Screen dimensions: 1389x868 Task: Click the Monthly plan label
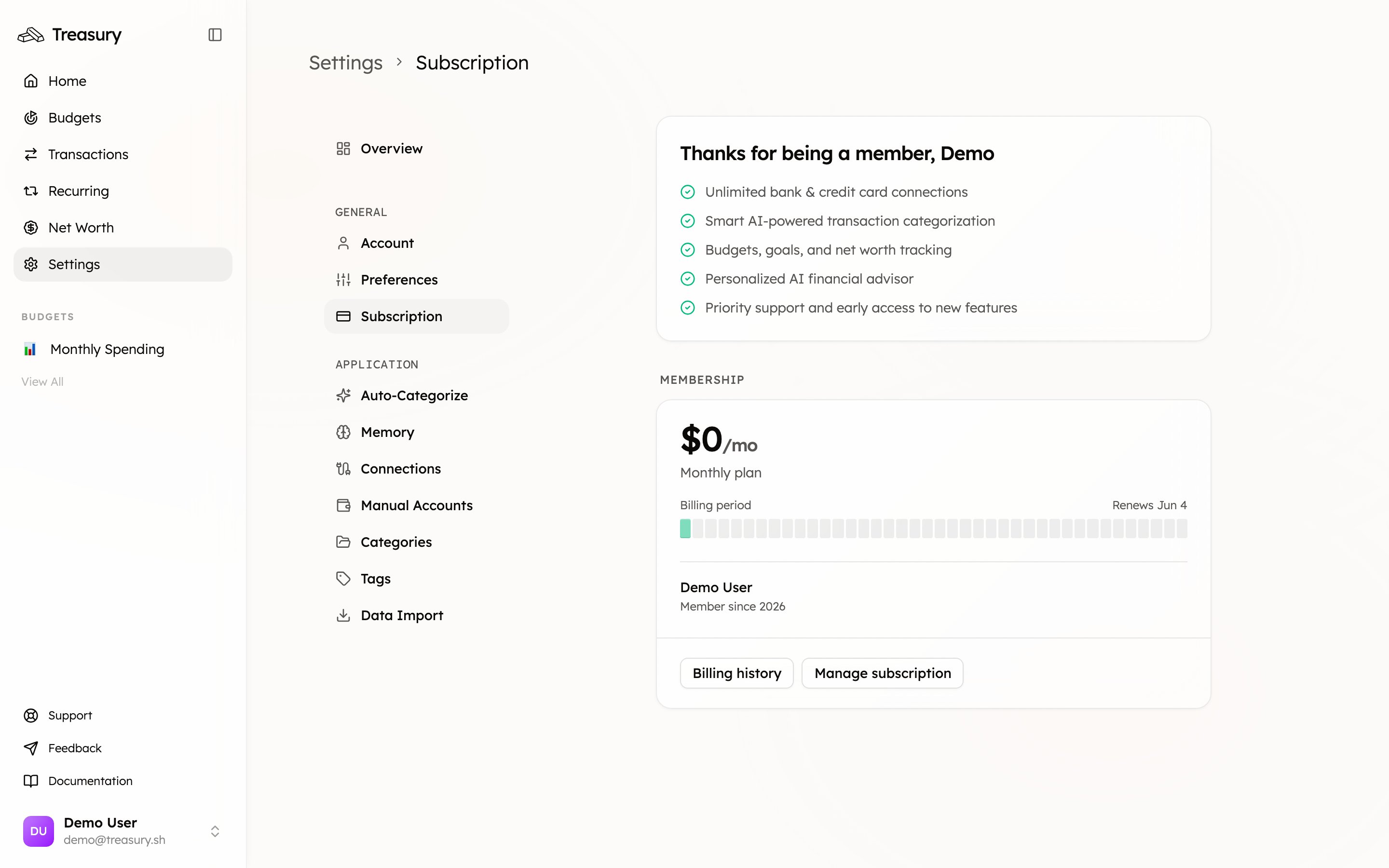click(721, 473)
